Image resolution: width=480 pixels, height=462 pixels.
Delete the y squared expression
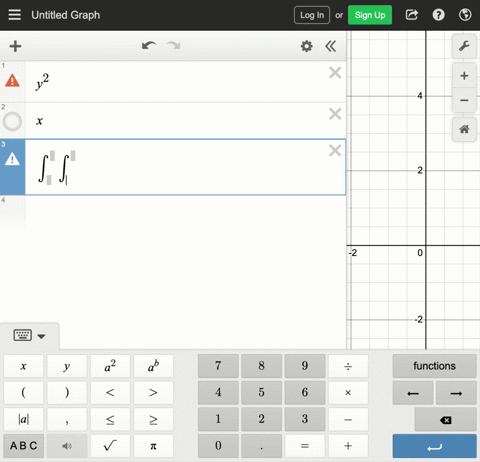(x=335, y=73)
